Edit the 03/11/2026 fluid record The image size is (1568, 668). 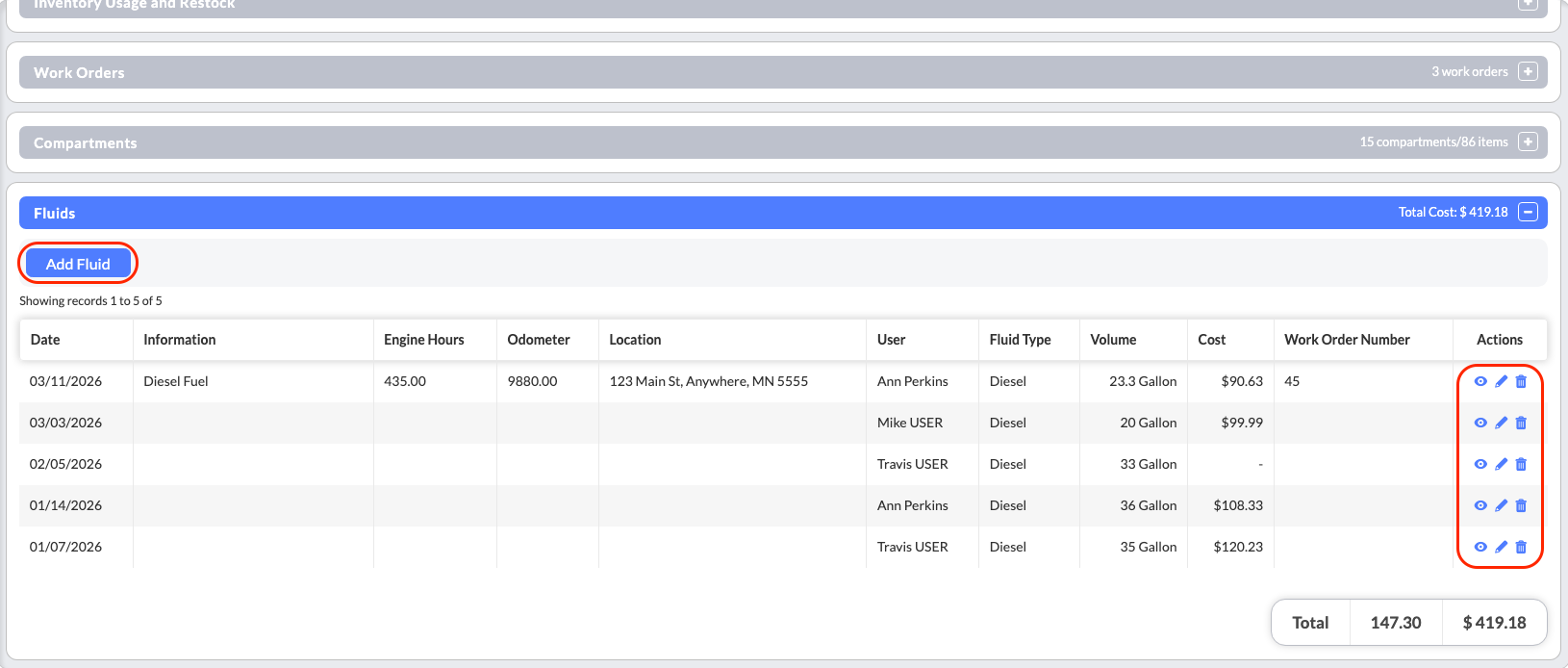click(x=1501, y=381)
